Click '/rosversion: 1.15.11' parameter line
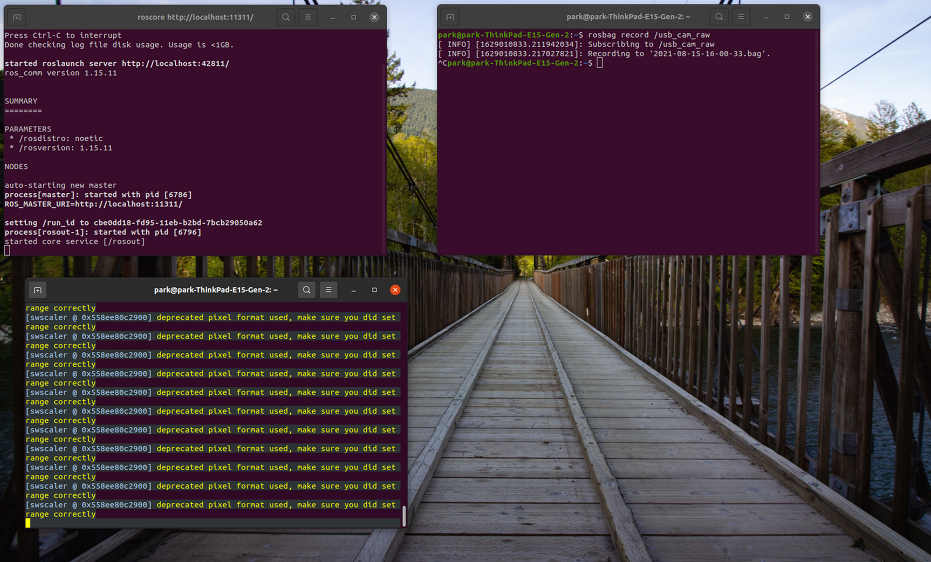 click(61, 148)
